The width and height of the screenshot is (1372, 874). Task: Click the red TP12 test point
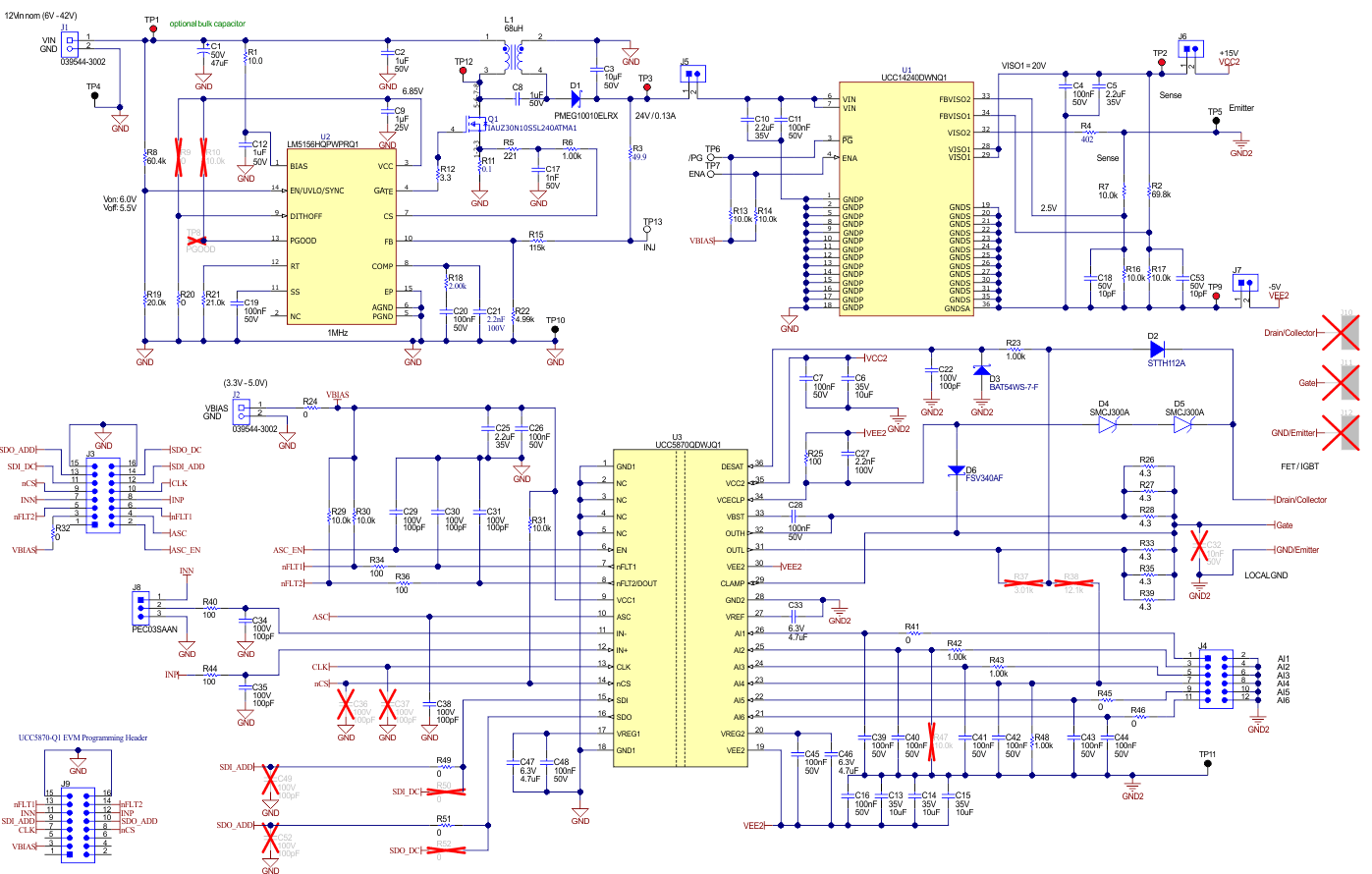pos(464,72)
